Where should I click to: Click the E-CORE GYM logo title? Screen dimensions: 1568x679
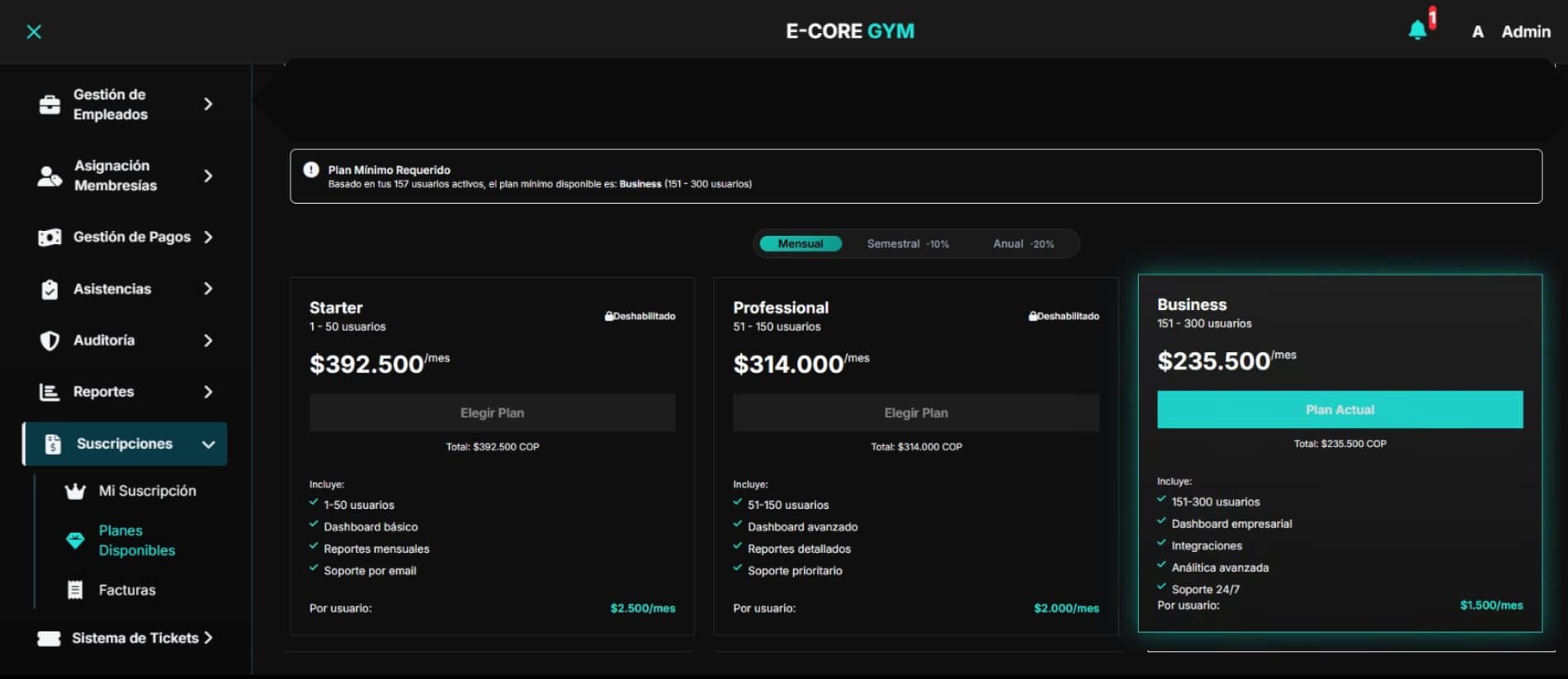[x=850, y=31]
